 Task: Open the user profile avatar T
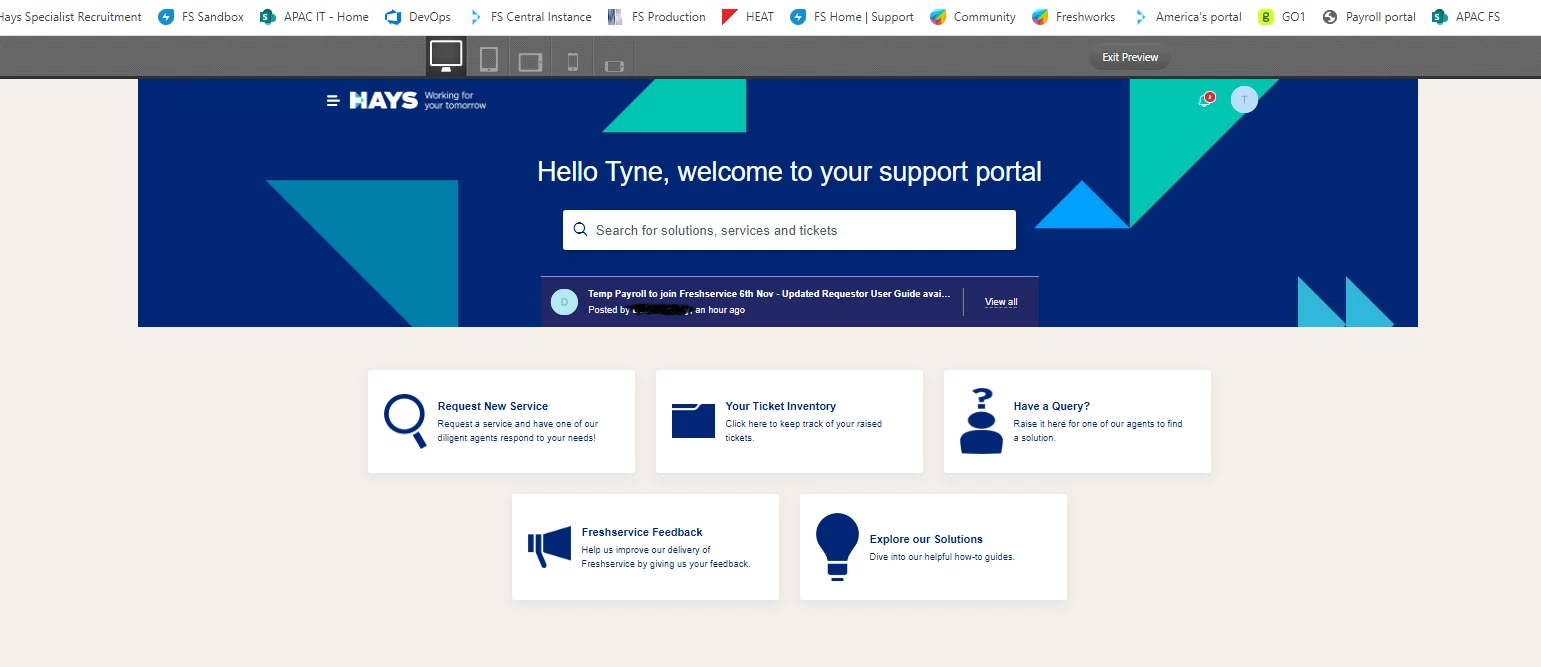1244,99
